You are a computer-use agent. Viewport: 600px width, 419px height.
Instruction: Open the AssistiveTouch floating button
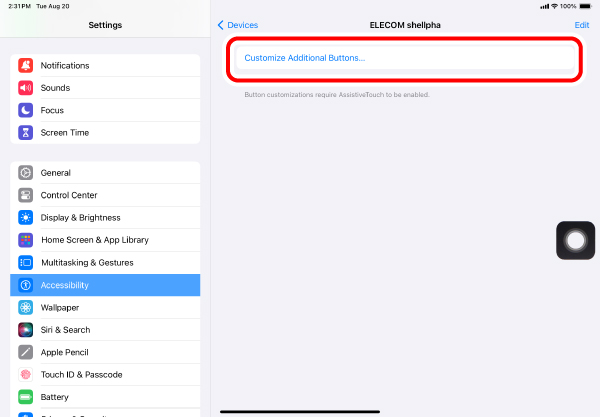click(575, 240)
